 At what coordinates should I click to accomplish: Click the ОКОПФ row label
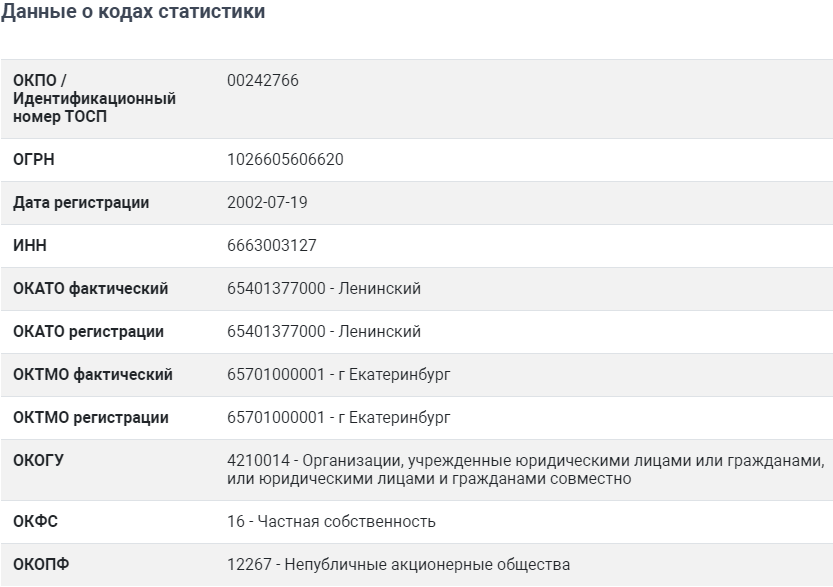point(39,565)
